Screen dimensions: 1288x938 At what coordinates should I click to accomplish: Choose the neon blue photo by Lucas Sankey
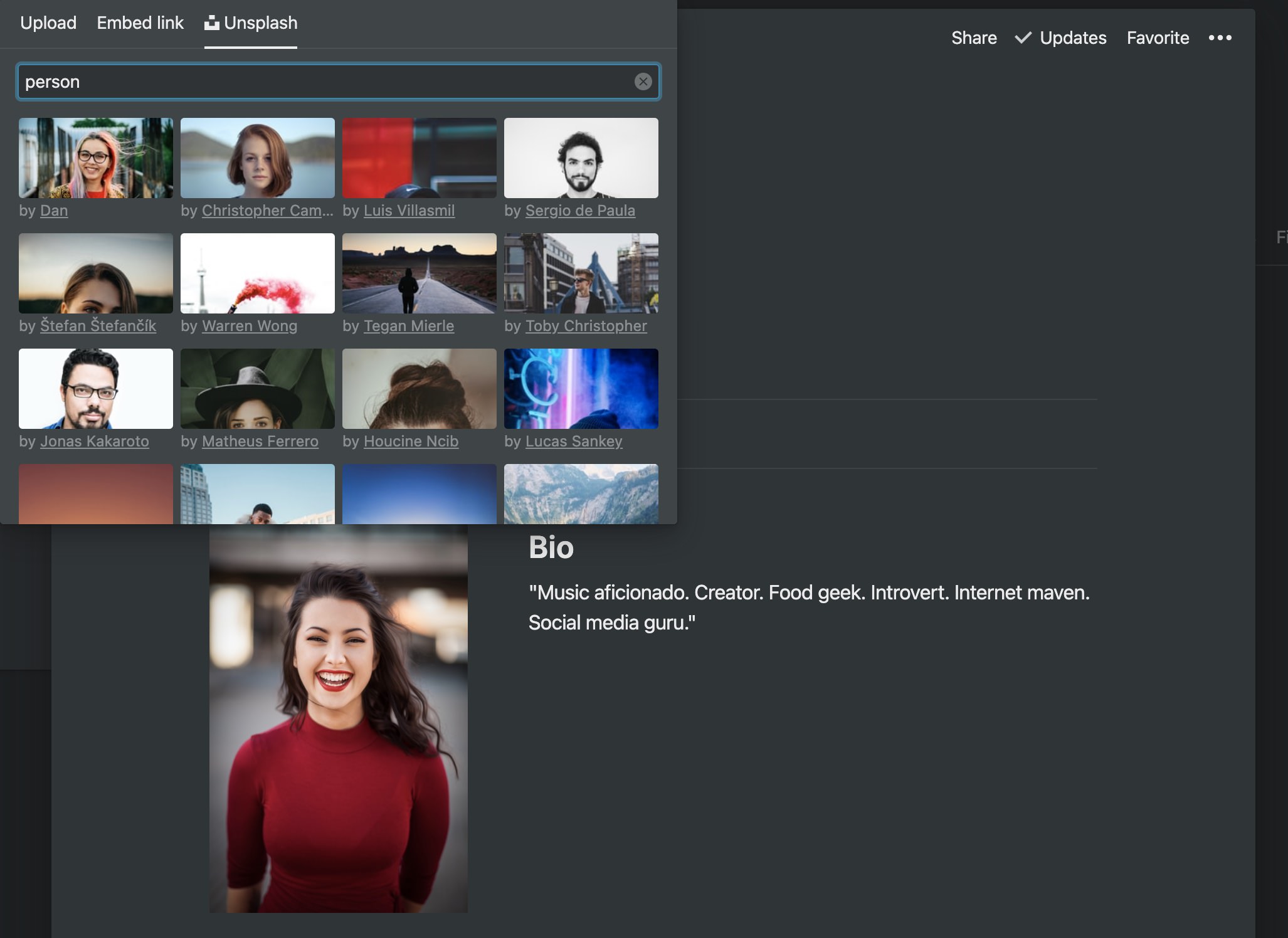tap(581, 389)
